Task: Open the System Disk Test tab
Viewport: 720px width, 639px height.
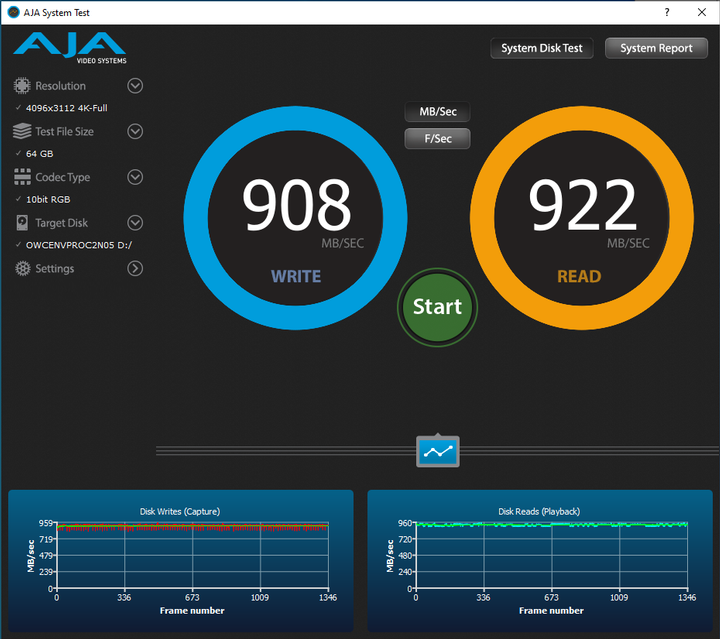Action: click(x=542, y=48)
